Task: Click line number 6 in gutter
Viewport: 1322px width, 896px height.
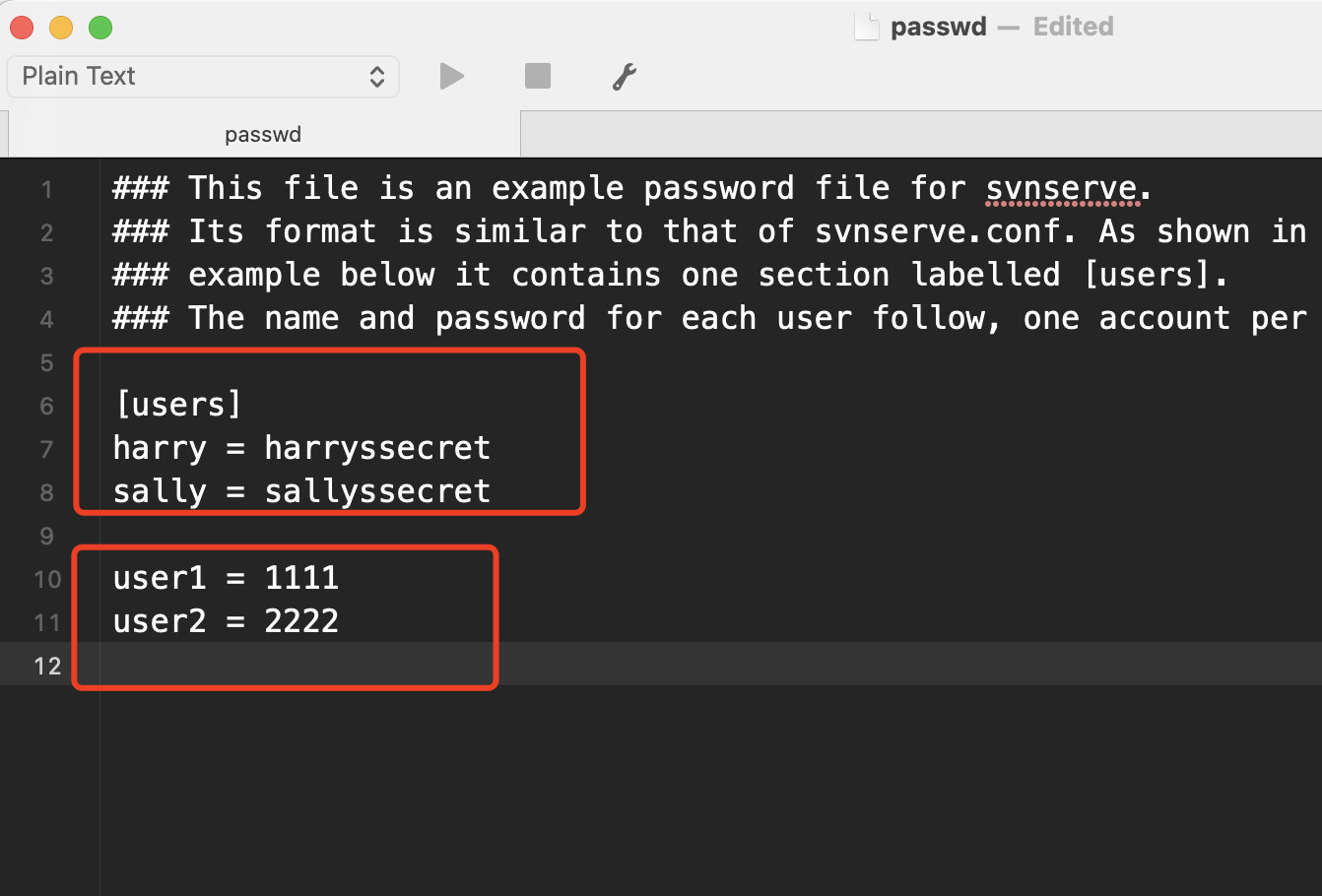Action: (x=46, y=406)
